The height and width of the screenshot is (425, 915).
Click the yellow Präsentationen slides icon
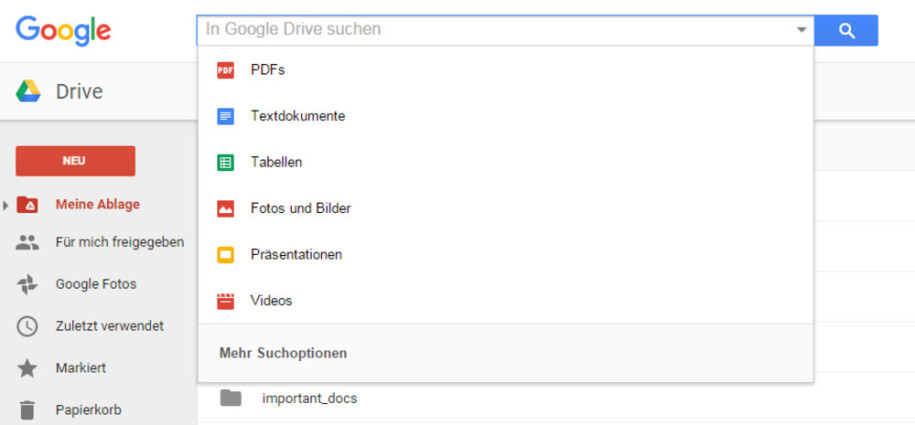[225, 255]
